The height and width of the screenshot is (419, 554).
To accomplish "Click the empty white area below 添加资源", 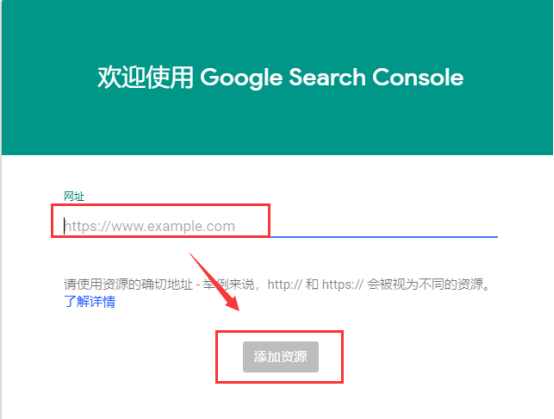I will click(x=279, y=403).
